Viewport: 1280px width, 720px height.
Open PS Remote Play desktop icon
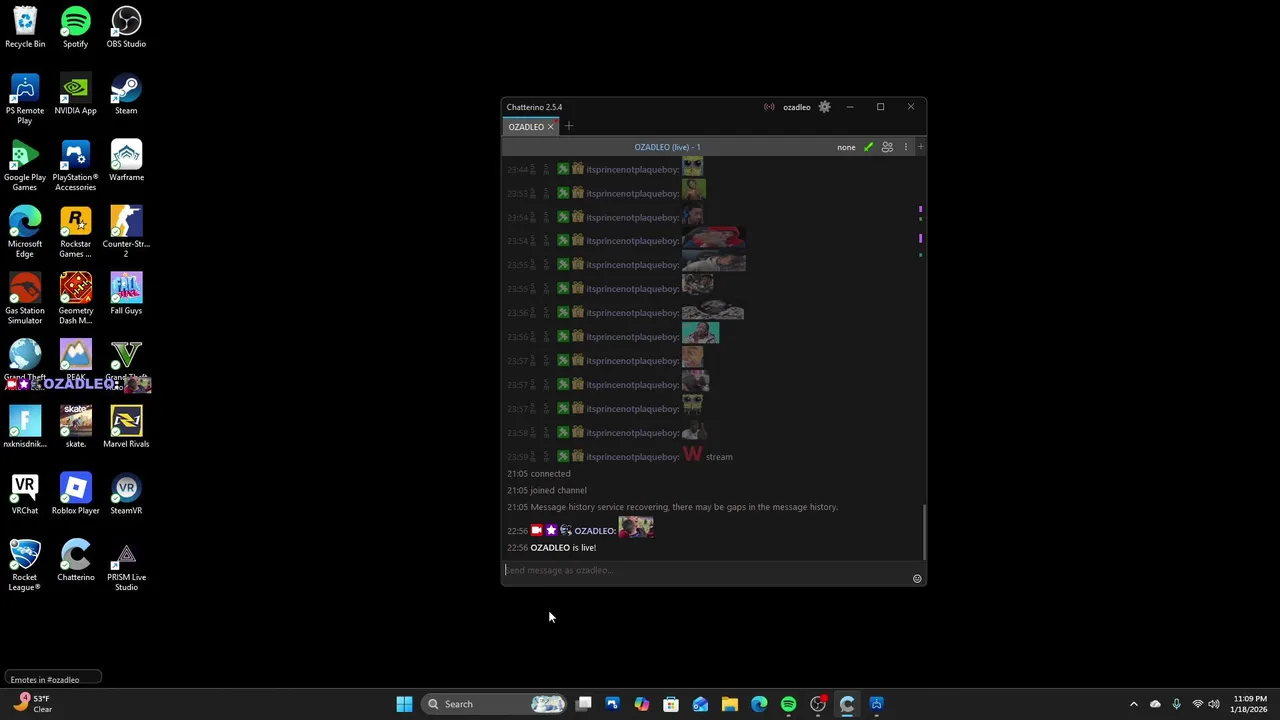[x=25, y=99]
